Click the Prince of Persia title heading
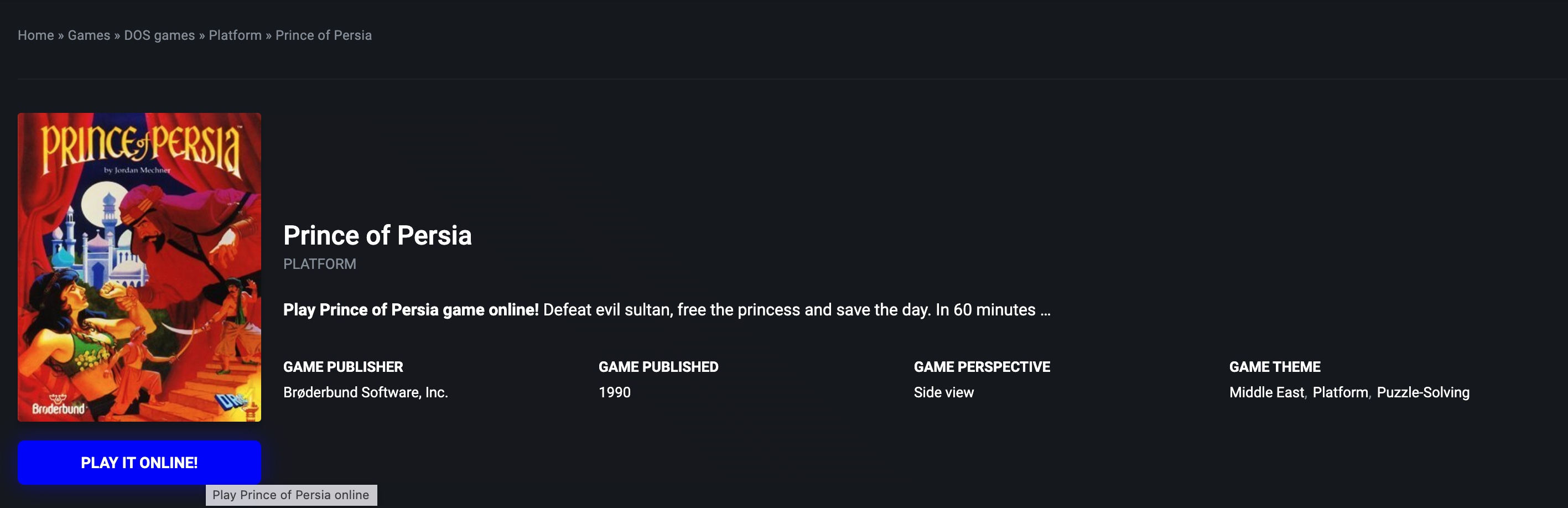The image size is (1568, 508). pyautogui.click(x=377, y=235)
